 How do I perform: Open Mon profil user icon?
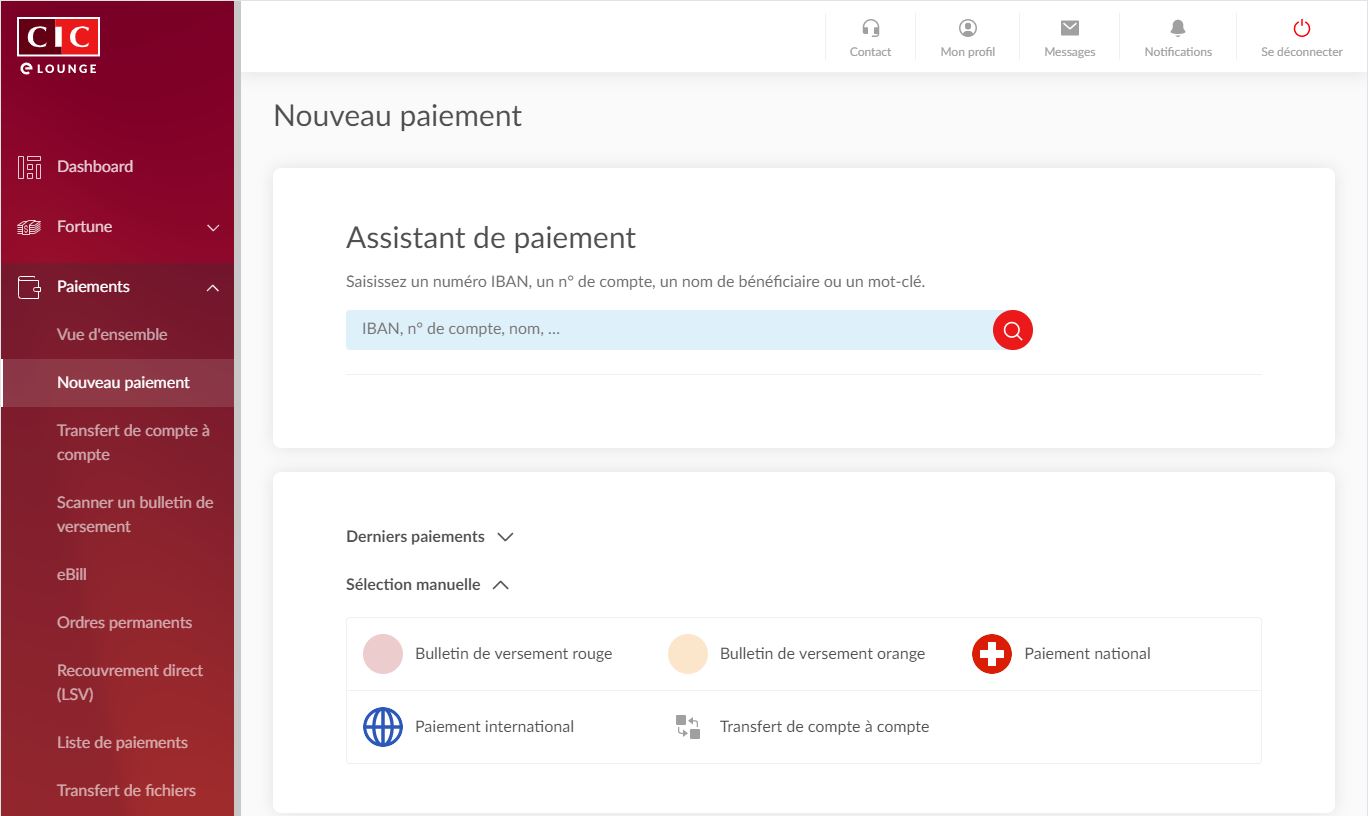pyautogui.click(x=967, y=29)
